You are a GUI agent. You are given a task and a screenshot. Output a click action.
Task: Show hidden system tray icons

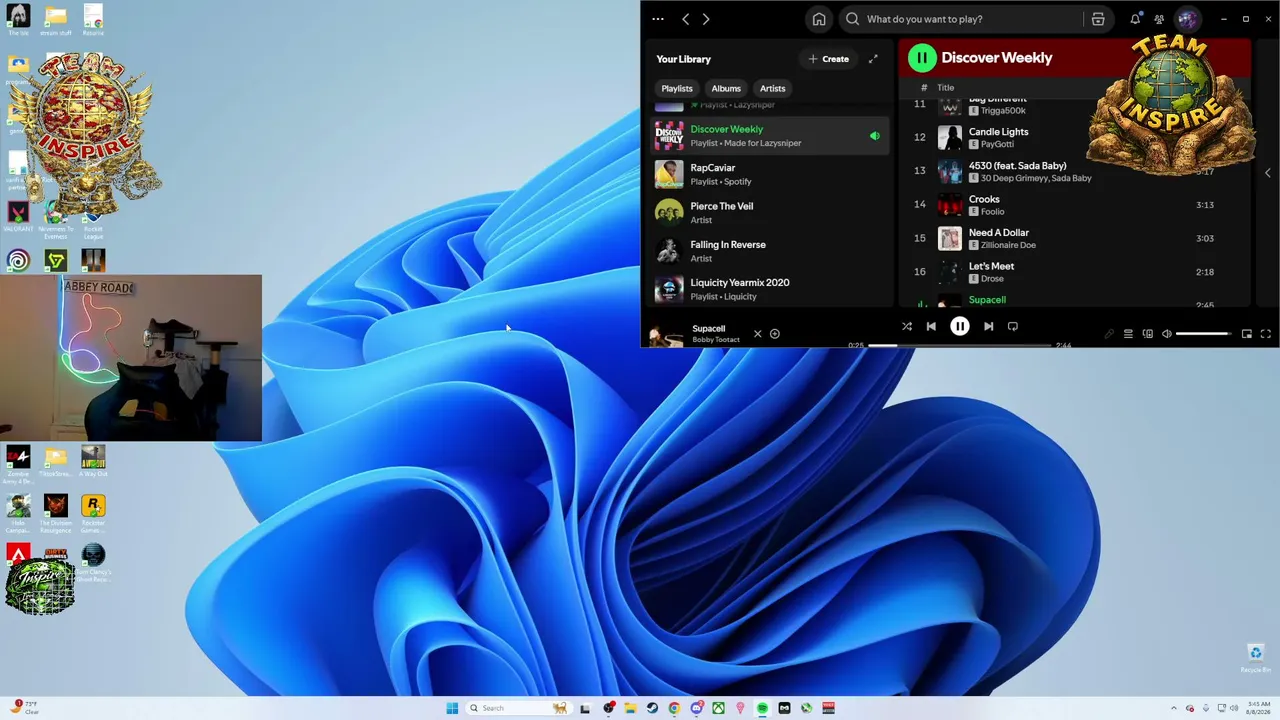tap(1174, 708)
